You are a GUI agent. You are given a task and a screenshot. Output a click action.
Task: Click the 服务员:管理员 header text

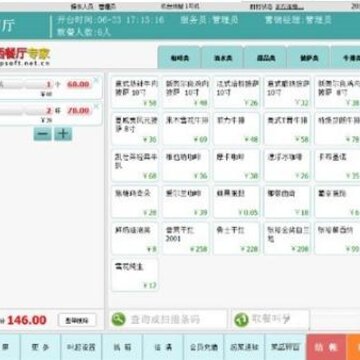pos(209,20)
